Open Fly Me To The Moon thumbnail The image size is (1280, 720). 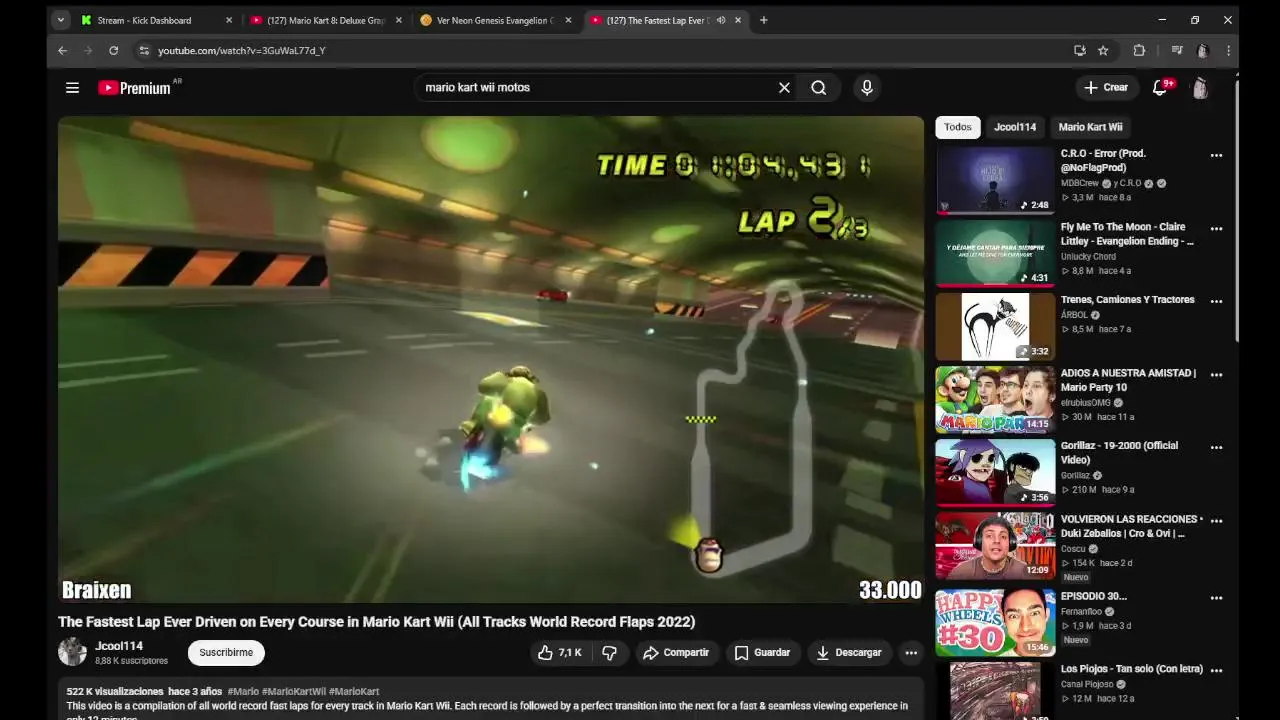point(995,254)
